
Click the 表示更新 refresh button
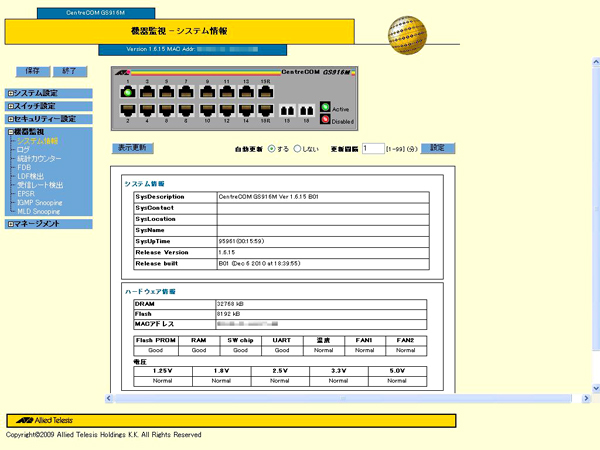point(132,148)
